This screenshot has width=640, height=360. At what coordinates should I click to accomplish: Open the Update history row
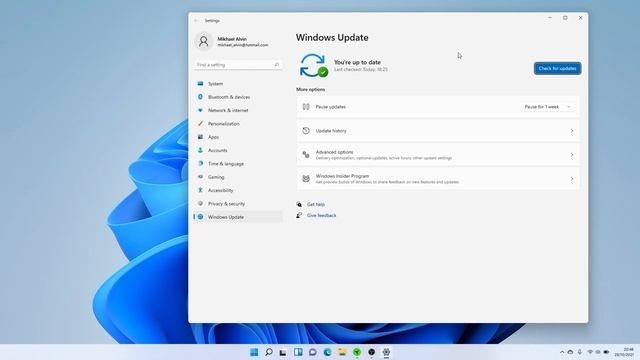(x=438, y=131)
